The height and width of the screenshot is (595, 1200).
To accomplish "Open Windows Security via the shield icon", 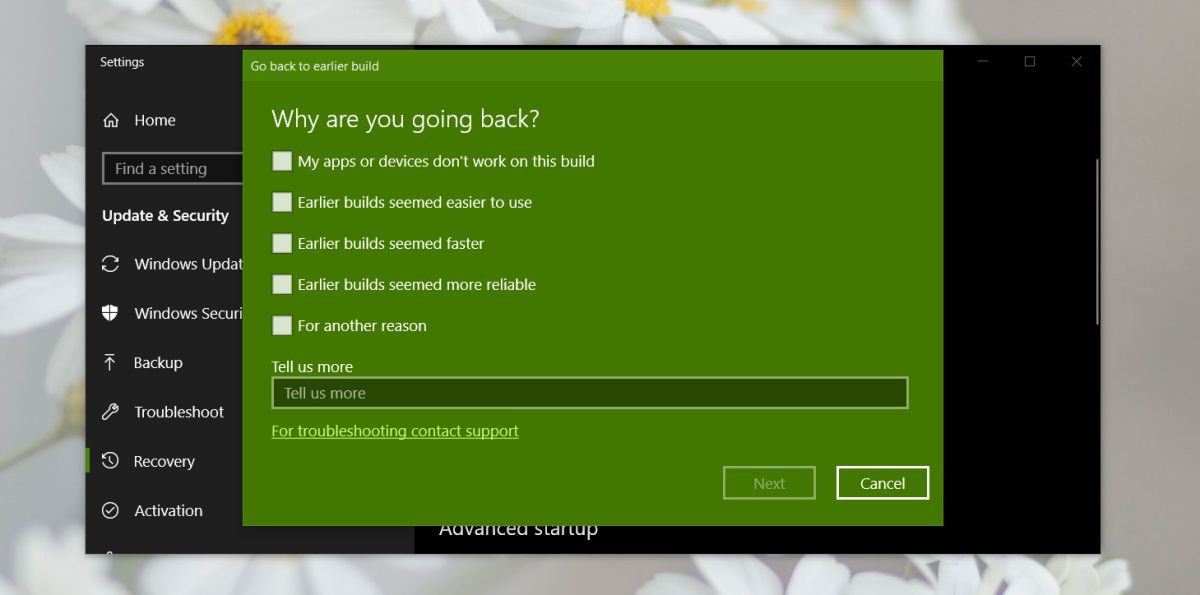I will (110, 313).
